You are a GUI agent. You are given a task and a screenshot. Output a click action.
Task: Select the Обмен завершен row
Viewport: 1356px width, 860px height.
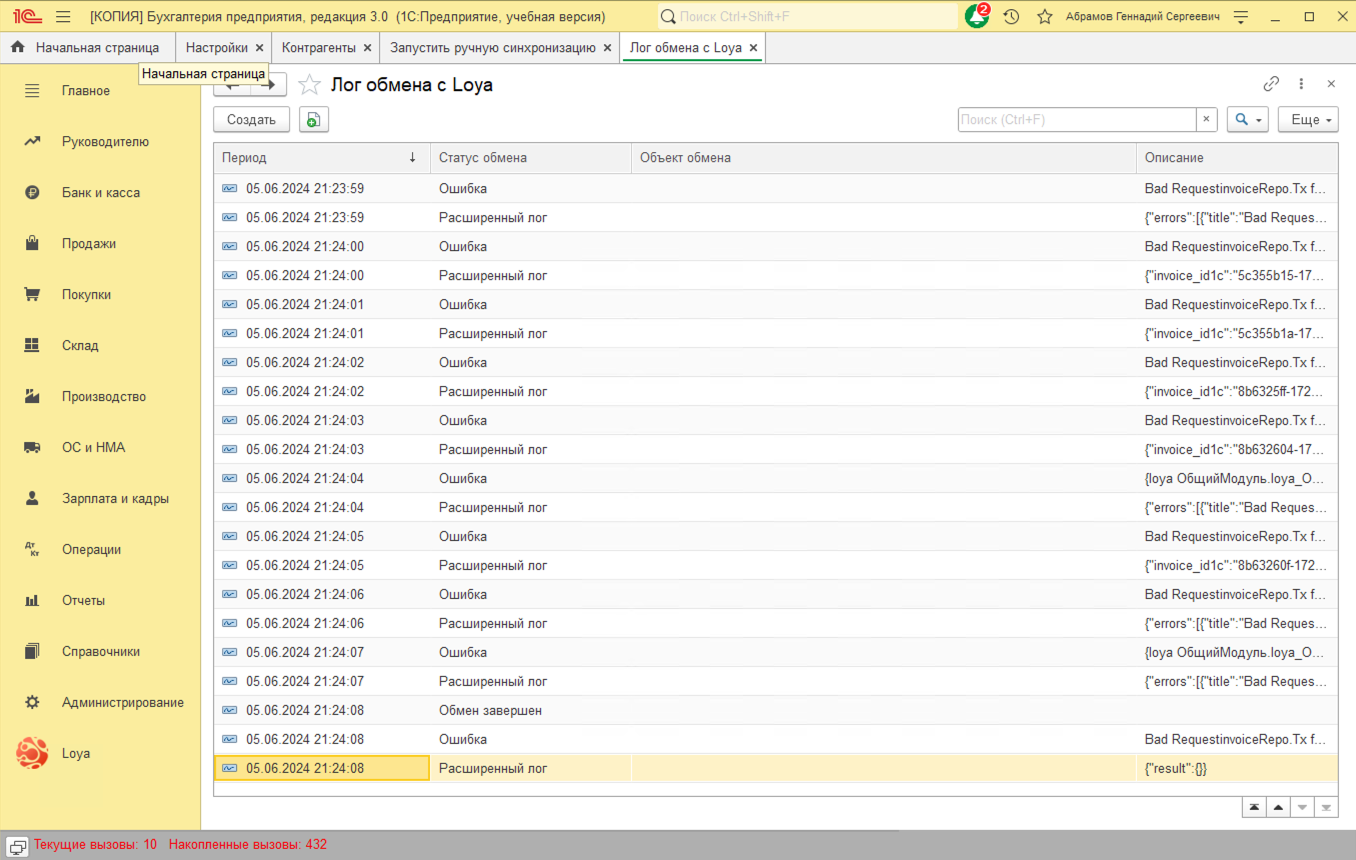(776, 711)
